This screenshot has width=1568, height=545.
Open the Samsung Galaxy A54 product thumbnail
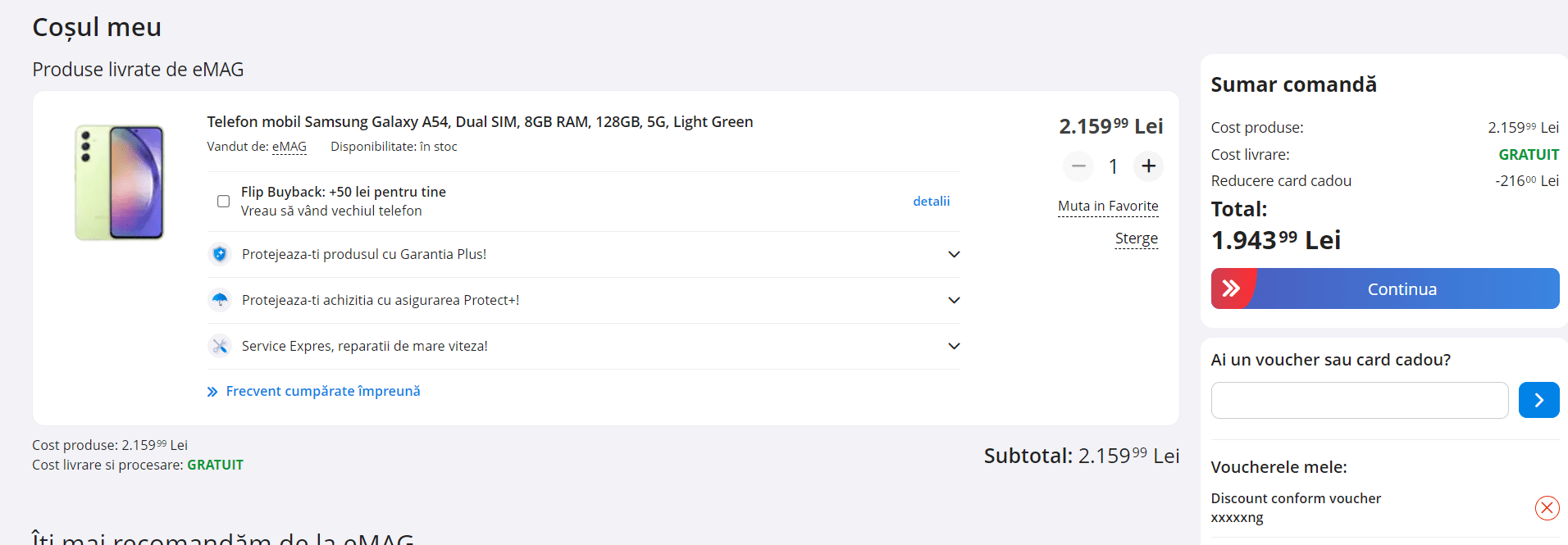pyautogui.click(x=120, y=183)
